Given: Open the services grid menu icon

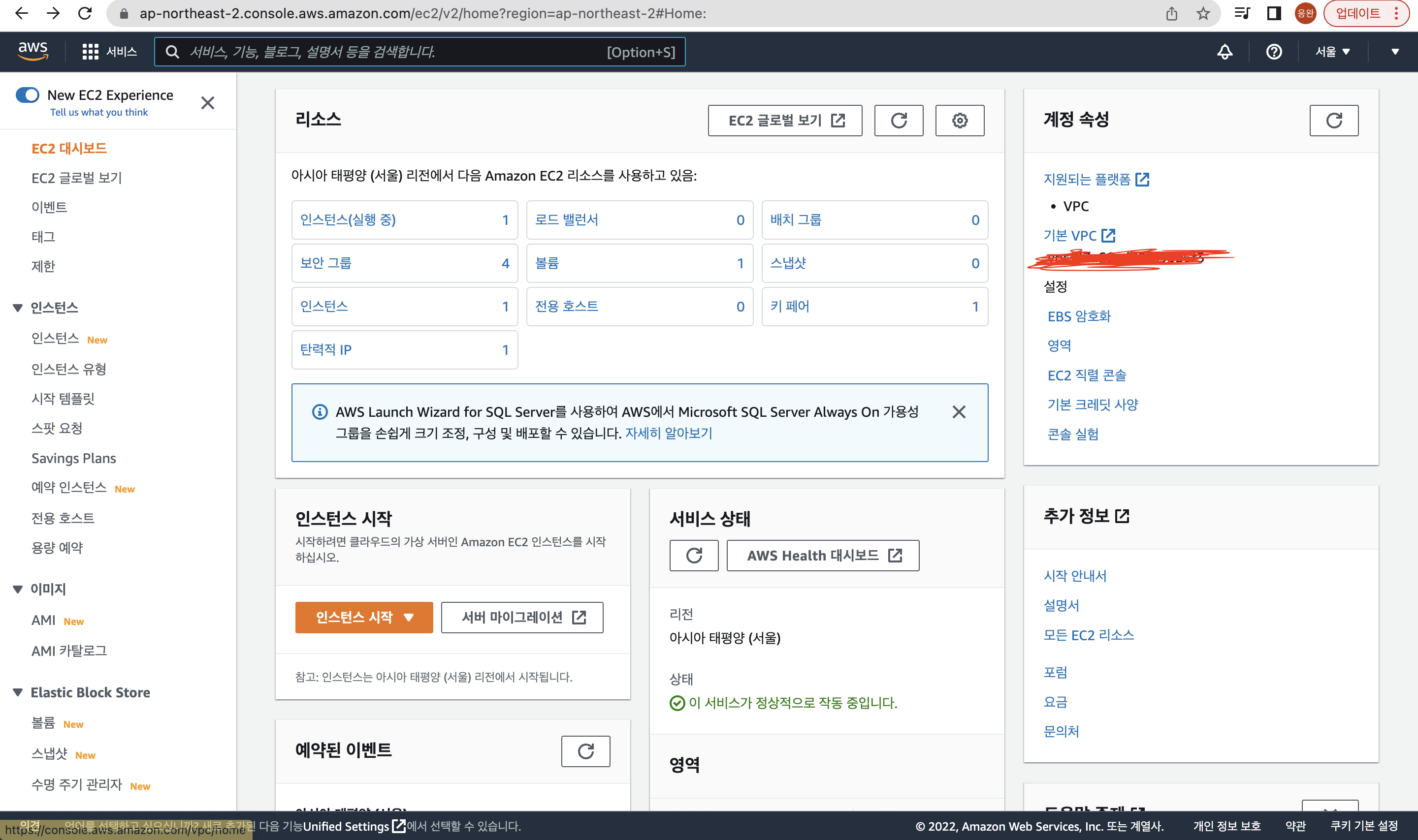Looking at the screenshot, I should pyautogui.click(x=90, y=52).
